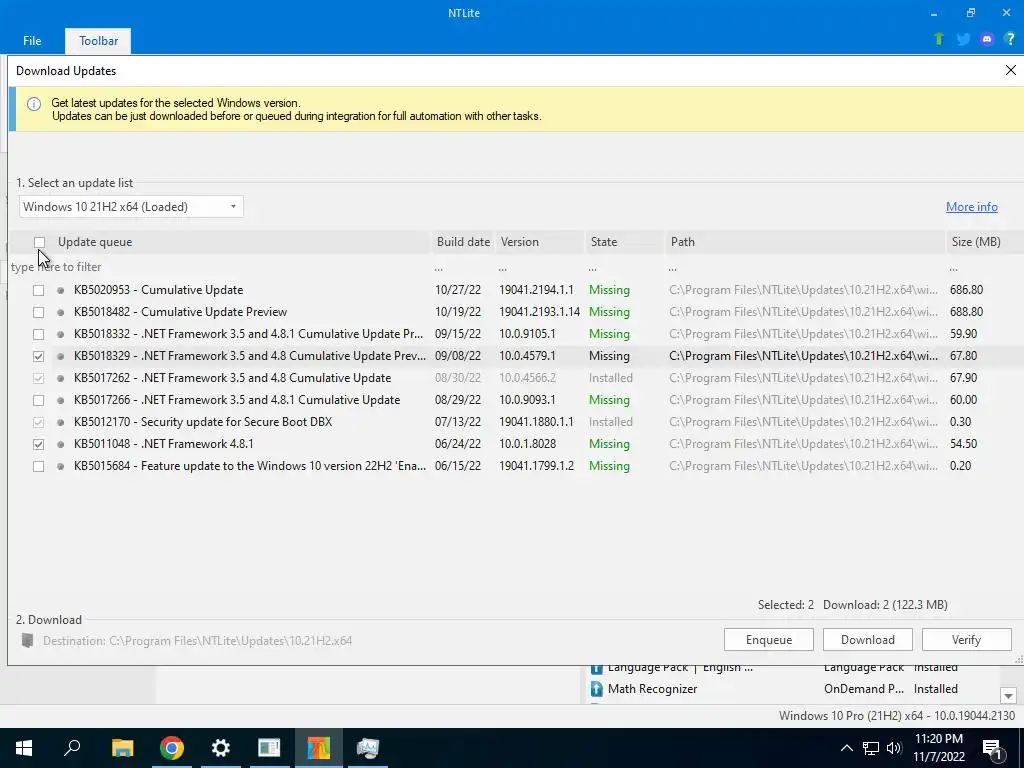The image size is (1024, 768).
Task: Click the Build date filter cell
Action: click(463, 267)
